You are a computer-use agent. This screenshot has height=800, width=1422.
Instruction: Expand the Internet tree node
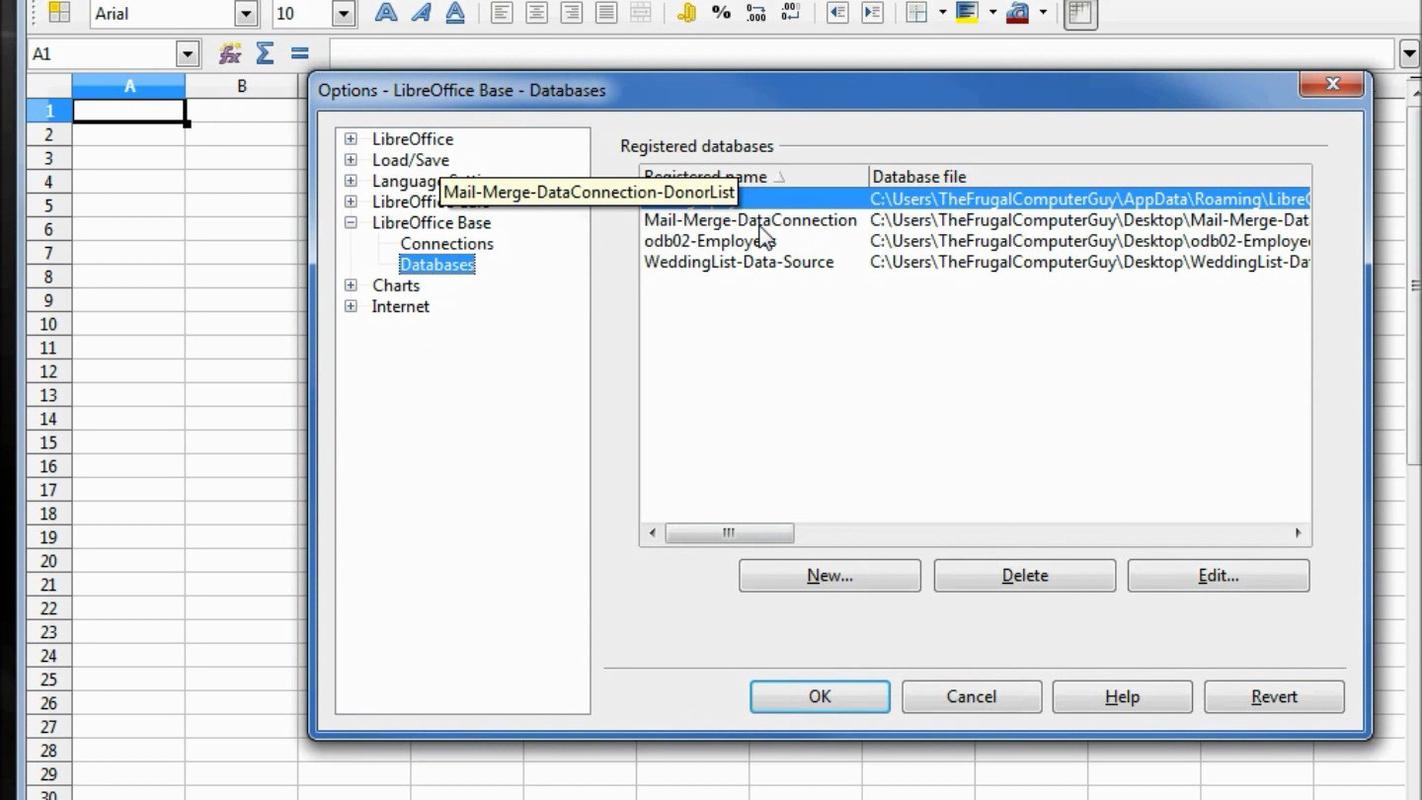(x=351, y=306)
